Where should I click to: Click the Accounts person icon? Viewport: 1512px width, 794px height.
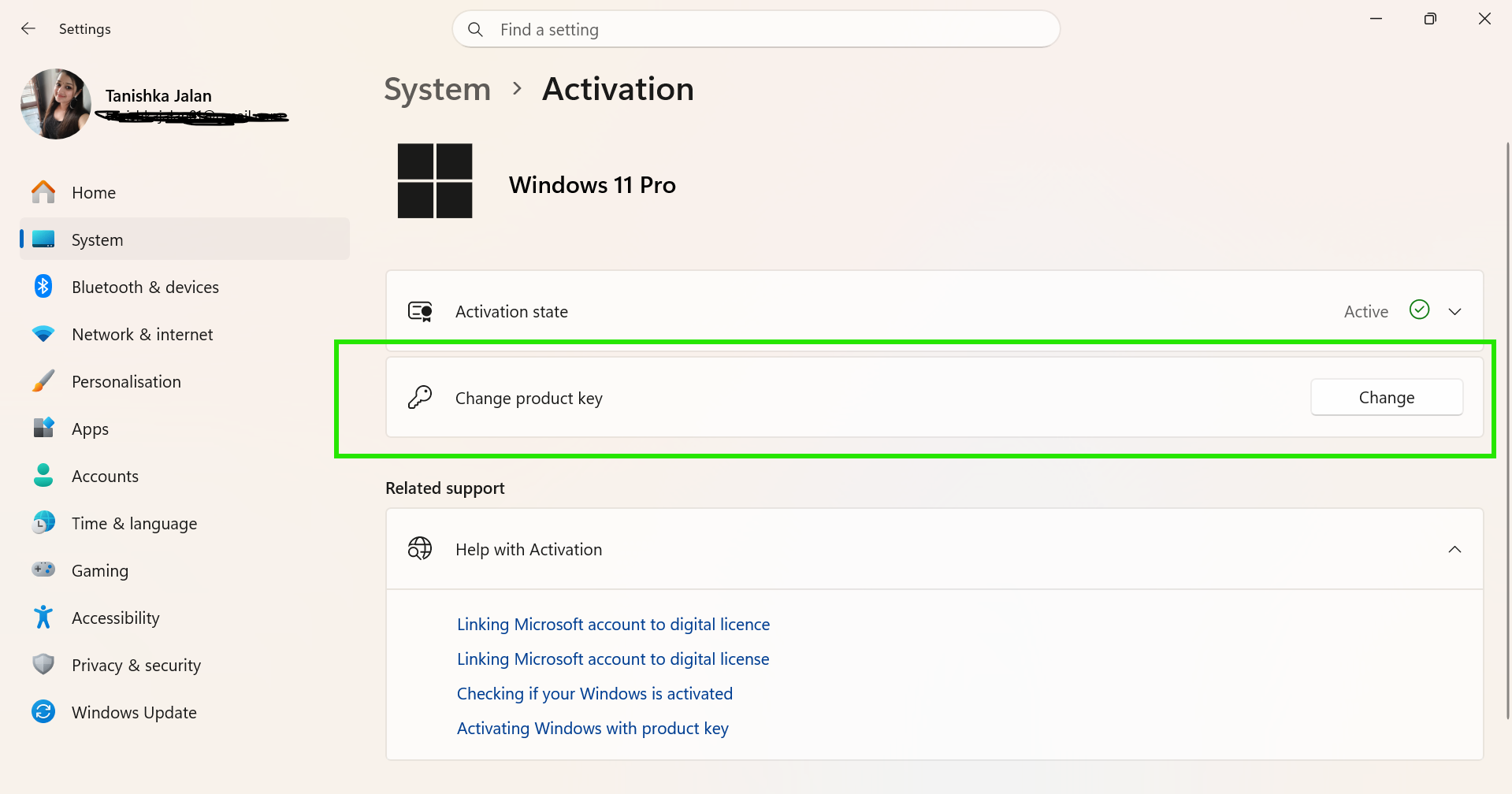coord(43,475)
